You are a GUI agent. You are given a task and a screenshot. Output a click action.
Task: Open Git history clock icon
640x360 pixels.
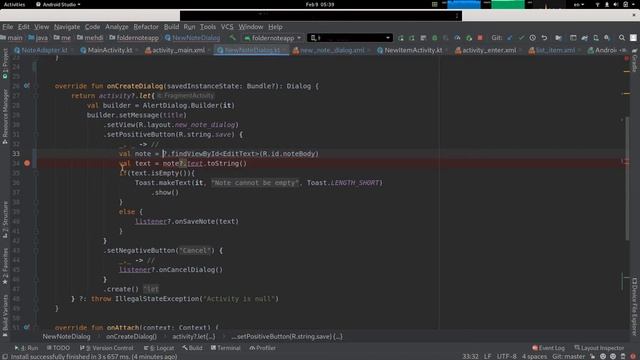click(533, 38)
